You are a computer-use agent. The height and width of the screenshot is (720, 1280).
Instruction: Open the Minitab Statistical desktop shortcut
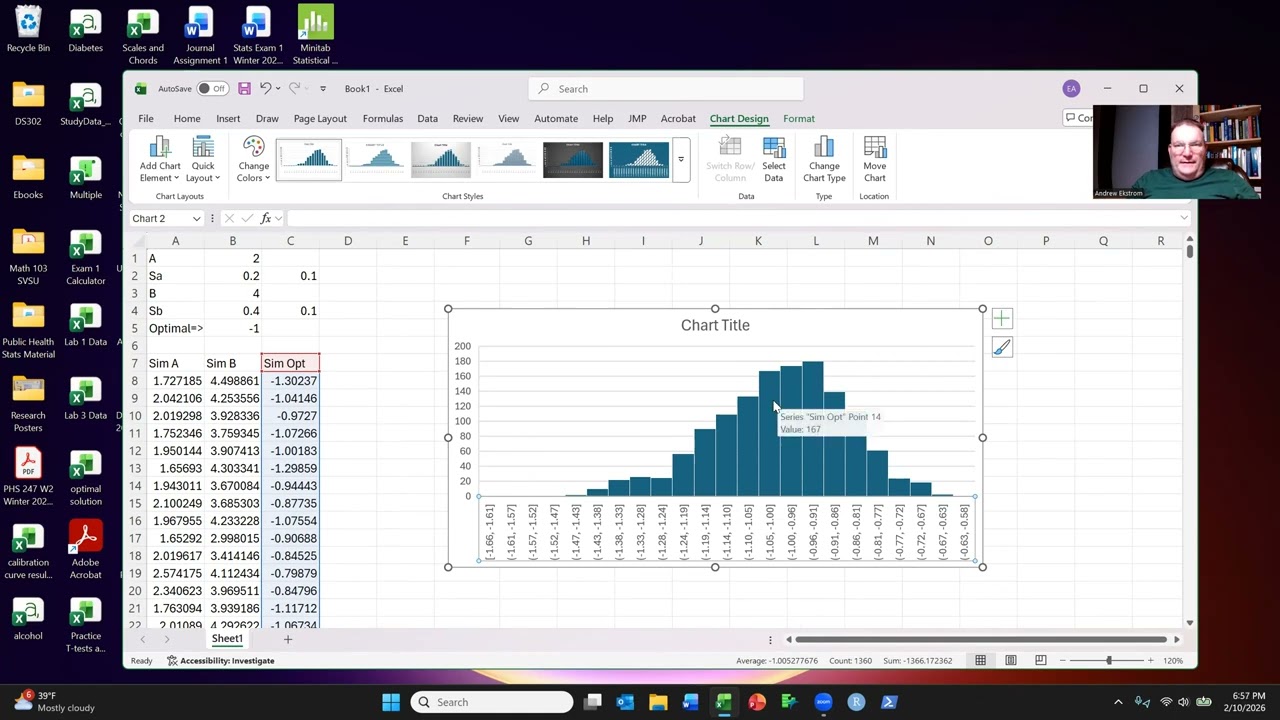315,35
